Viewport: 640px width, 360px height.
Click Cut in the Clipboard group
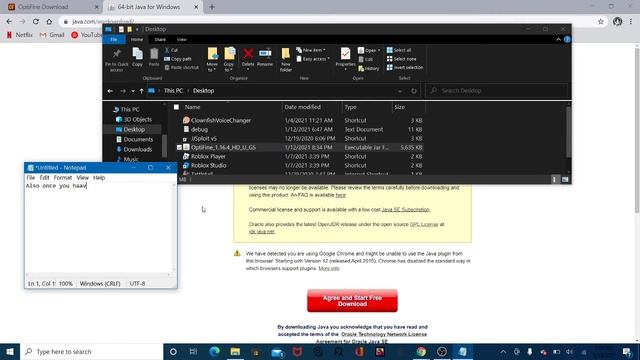click(x=171, y=50)
